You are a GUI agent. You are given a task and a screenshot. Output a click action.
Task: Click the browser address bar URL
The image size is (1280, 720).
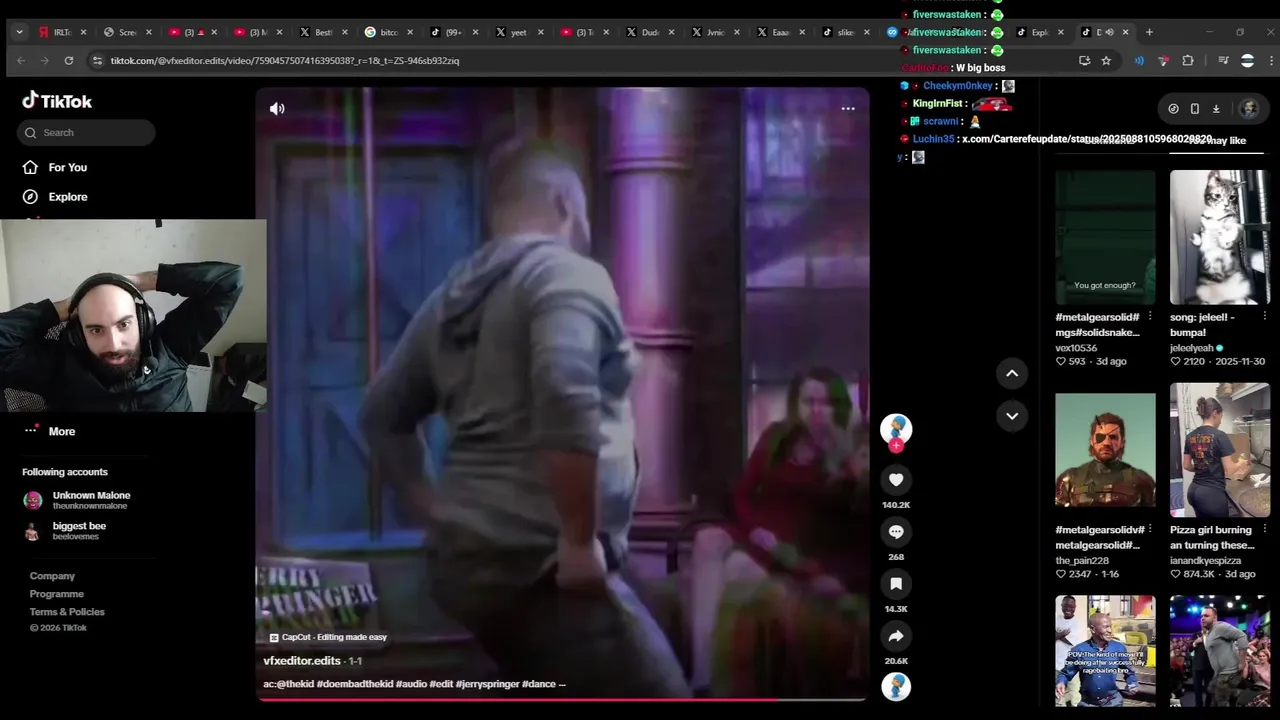[x=285, y=61]
